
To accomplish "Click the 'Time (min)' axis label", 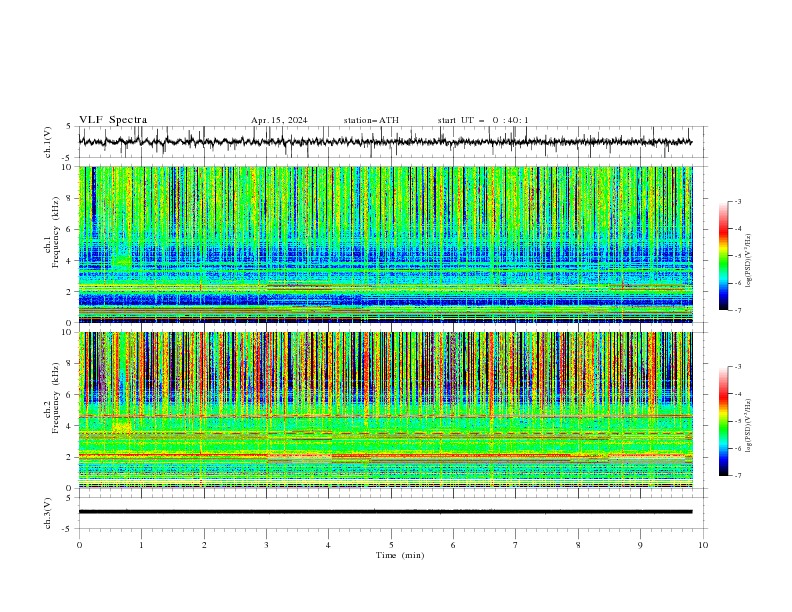I will 400,555.
